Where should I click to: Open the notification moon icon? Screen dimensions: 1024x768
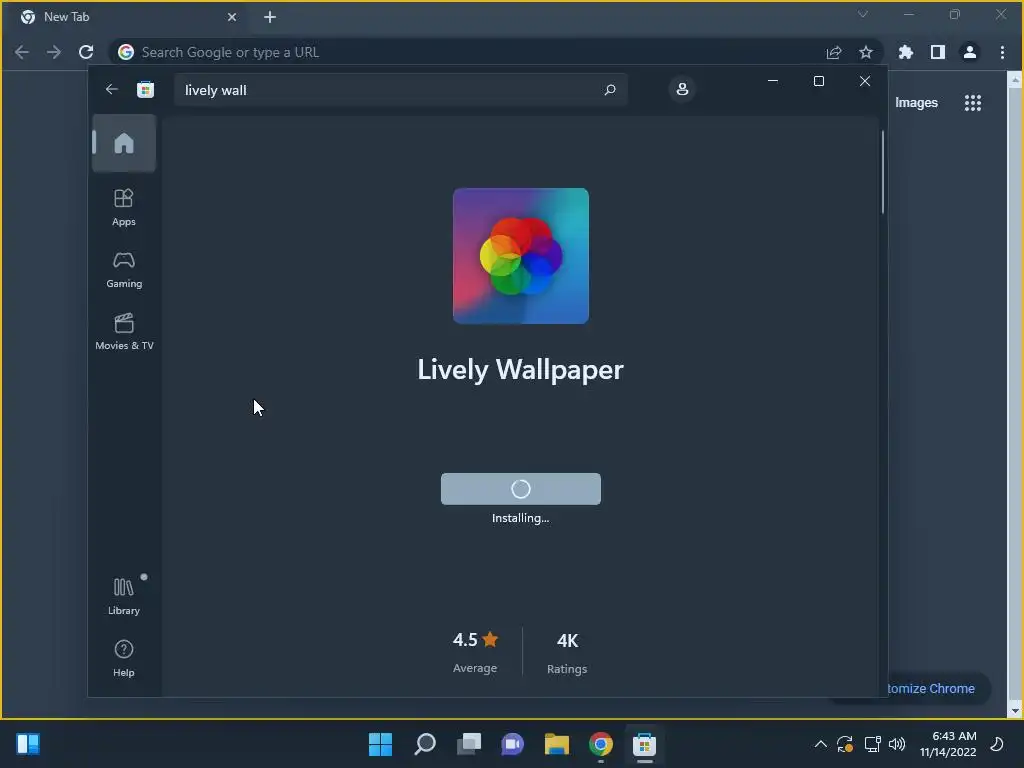997,744
